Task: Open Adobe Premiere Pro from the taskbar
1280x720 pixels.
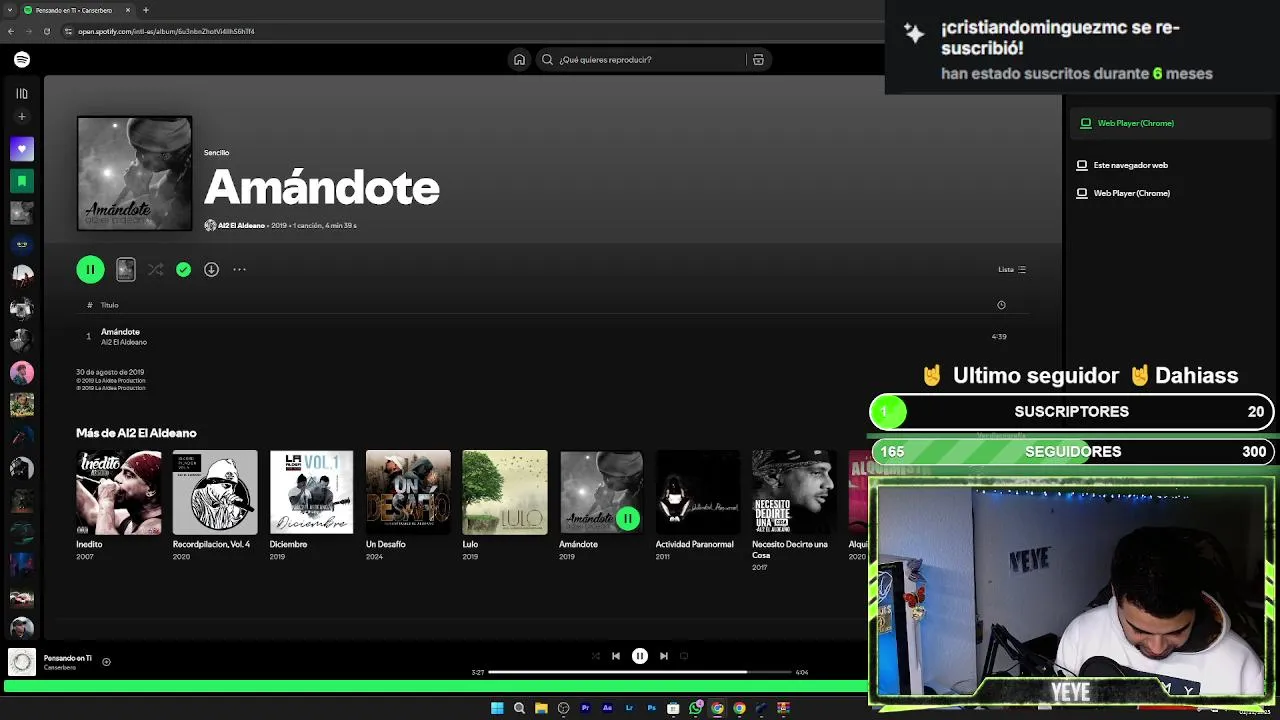Action: click(585, 708)
